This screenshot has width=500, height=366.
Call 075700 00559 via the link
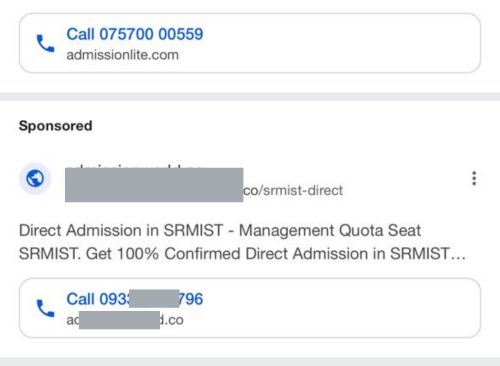[135, 34]
